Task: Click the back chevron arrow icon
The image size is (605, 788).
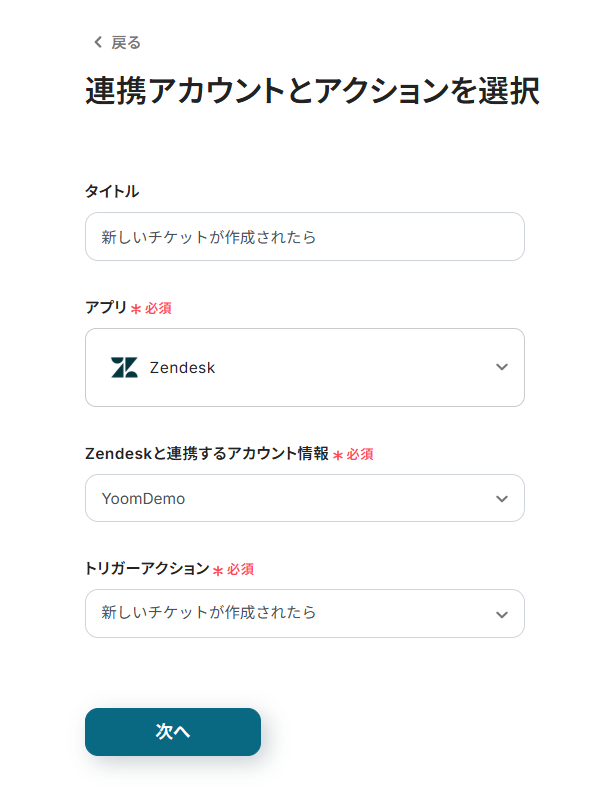Action: [97, 42]
